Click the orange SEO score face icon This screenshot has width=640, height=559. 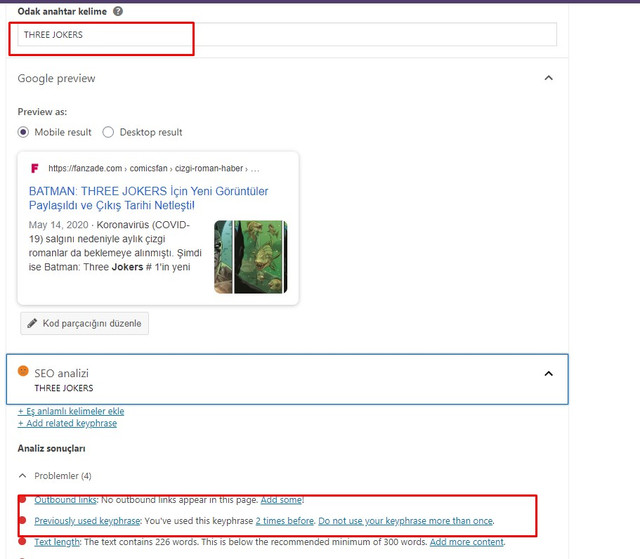tap(23, 371)
